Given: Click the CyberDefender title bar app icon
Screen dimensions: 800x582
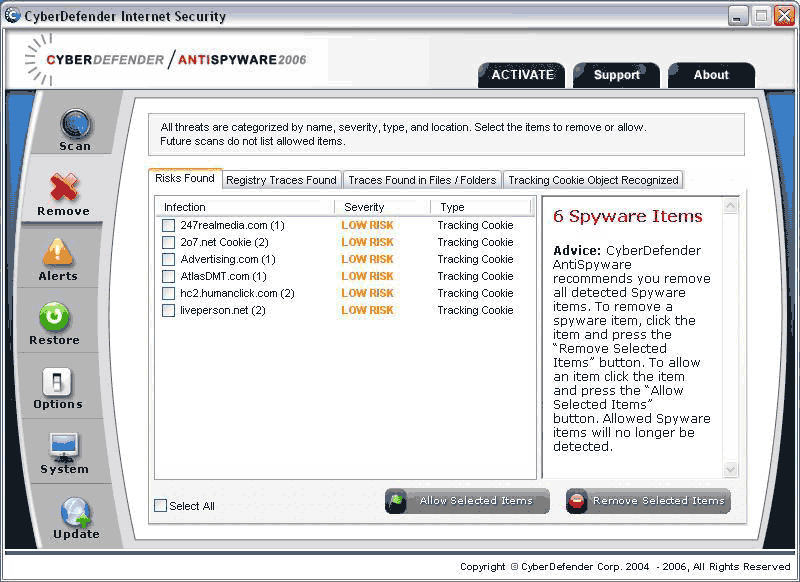Looking at the screenshot, I should (x=13, y=16).
